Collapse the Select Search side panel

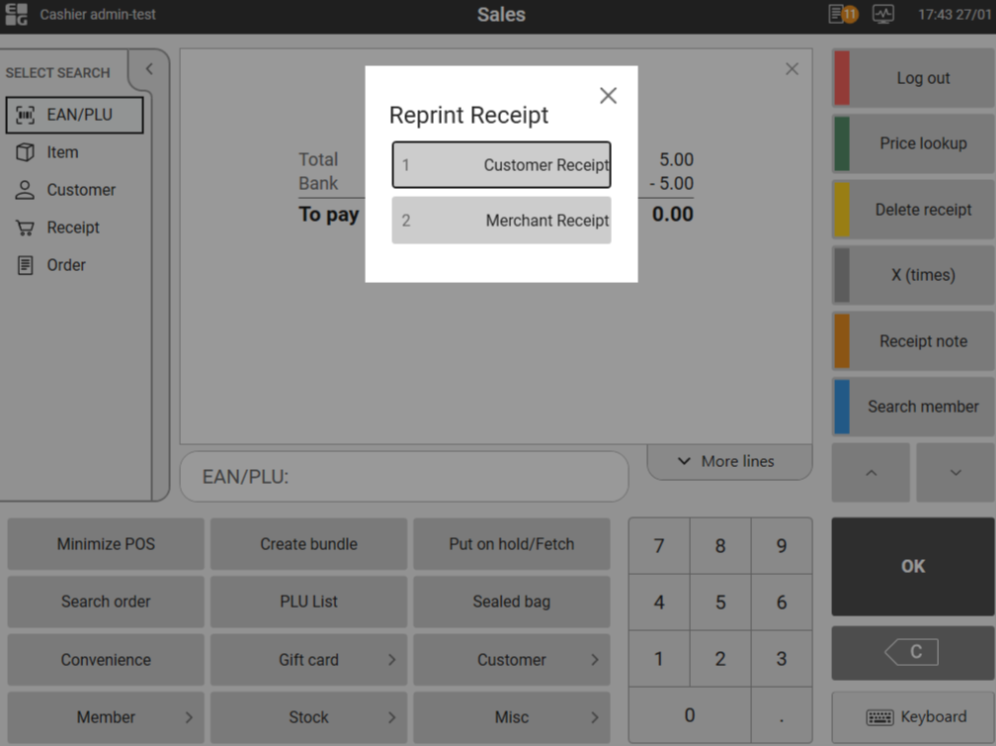(x=149, y=69)
